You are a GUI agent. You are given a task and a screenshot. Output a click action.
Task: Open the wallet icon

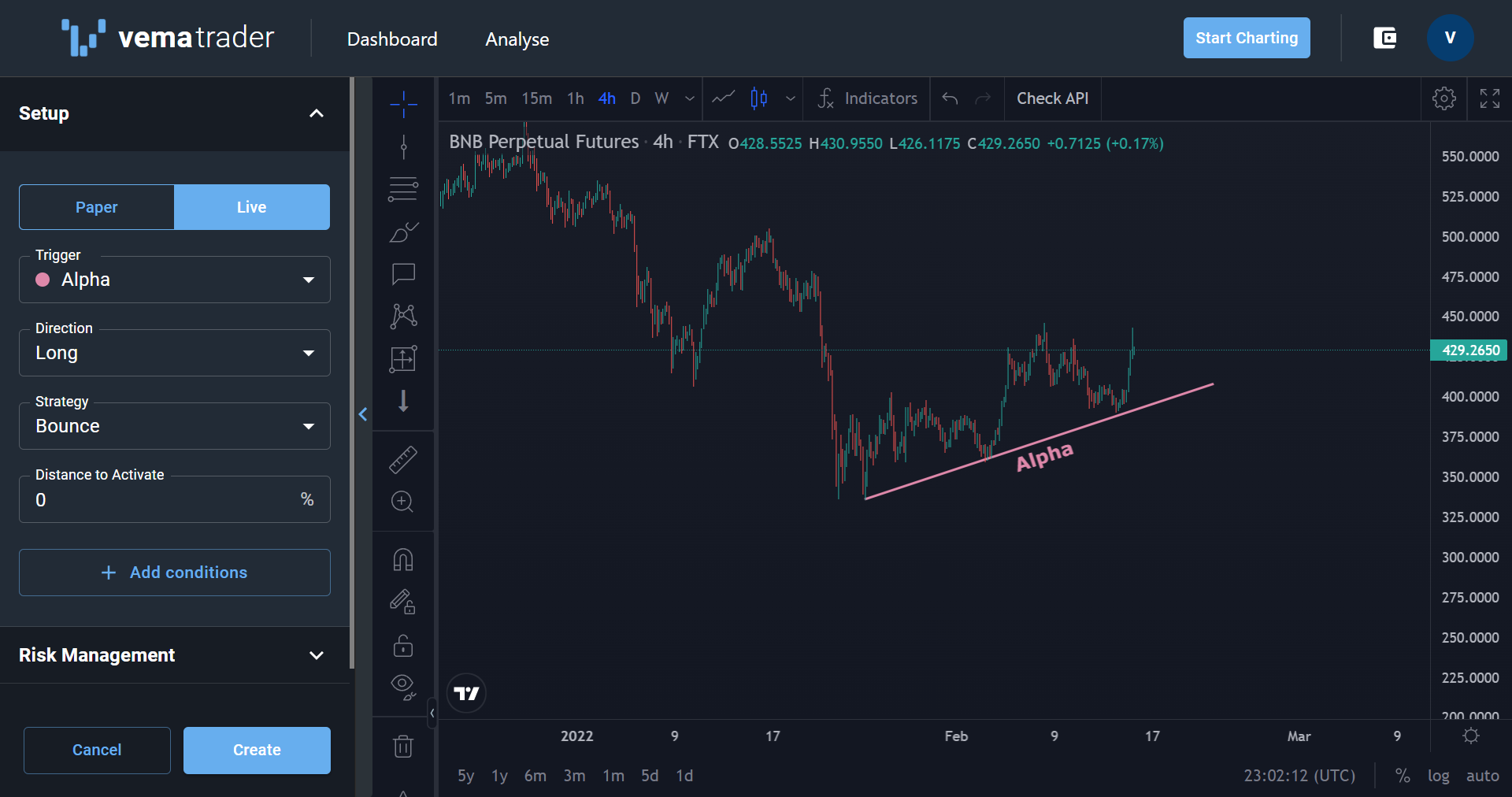pos(1385,38)
